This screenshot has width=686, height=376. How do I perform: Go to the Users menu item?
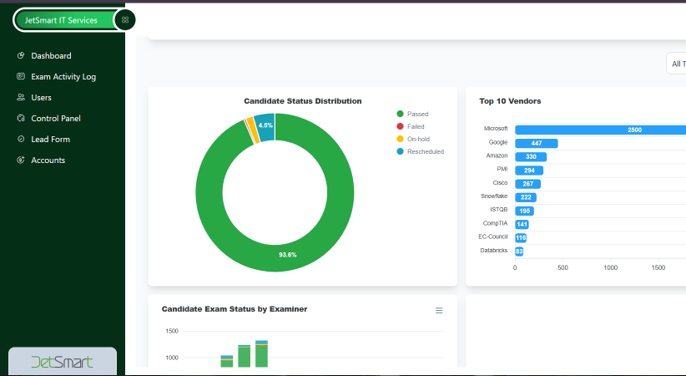(x=41, y=98)
